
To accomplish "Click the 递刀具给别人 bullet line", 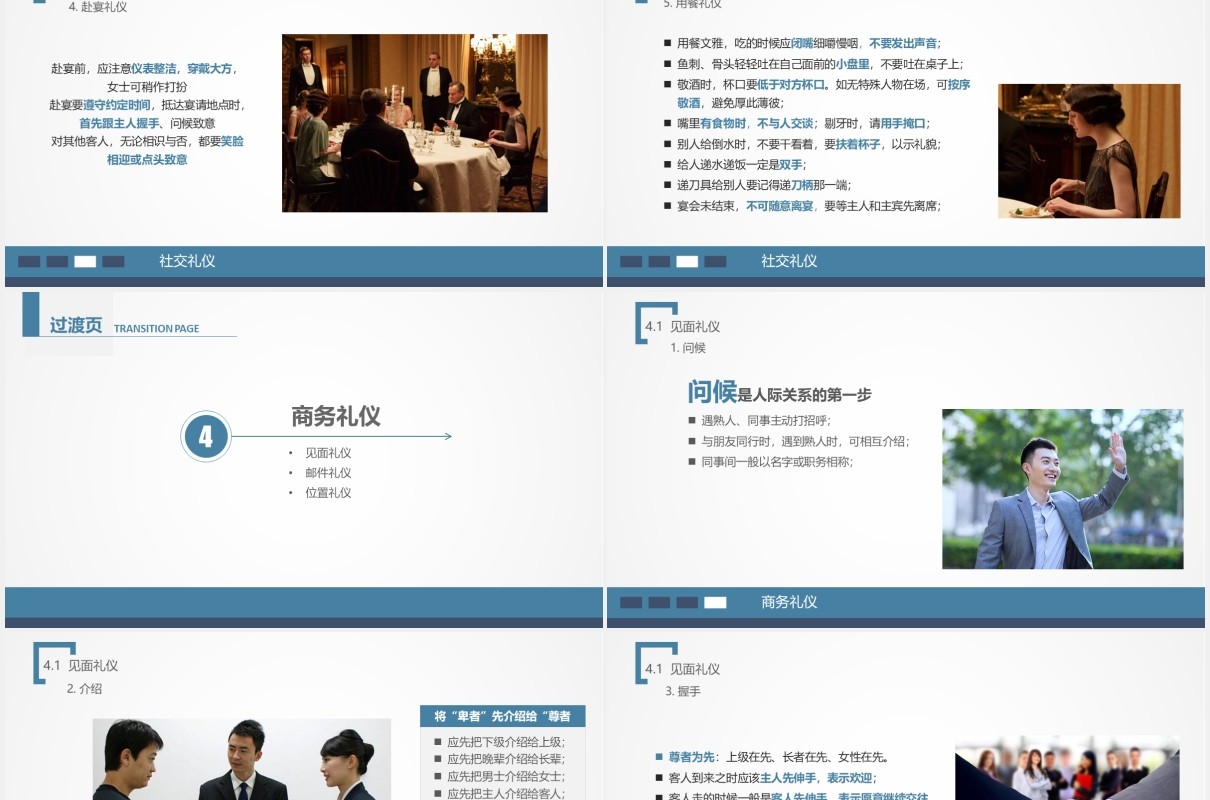I will tap(757, 185).
